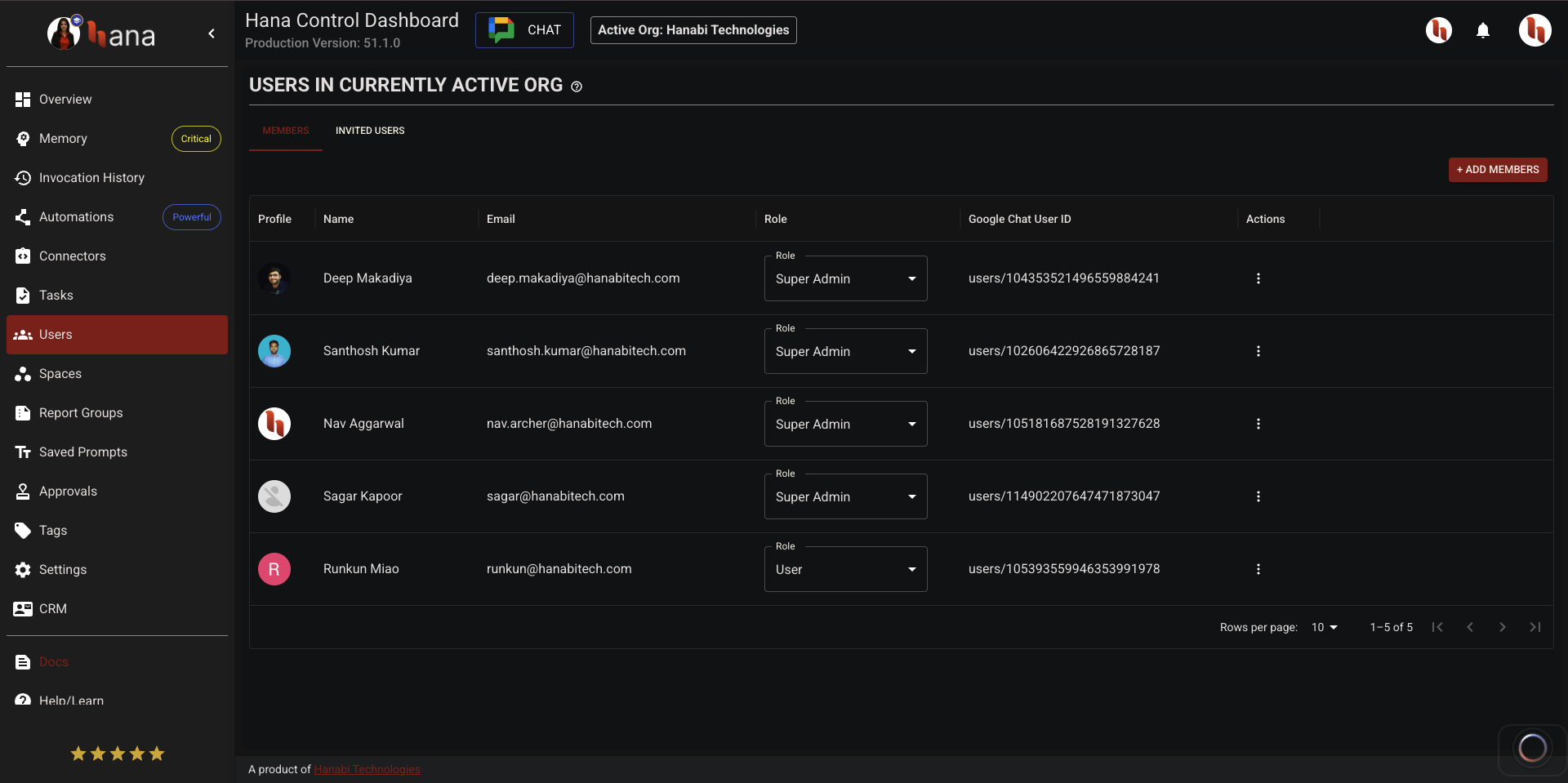Open actions menu for Santhosh Kumar
Screen dimensions: 1568x783
click(1258, 351)
